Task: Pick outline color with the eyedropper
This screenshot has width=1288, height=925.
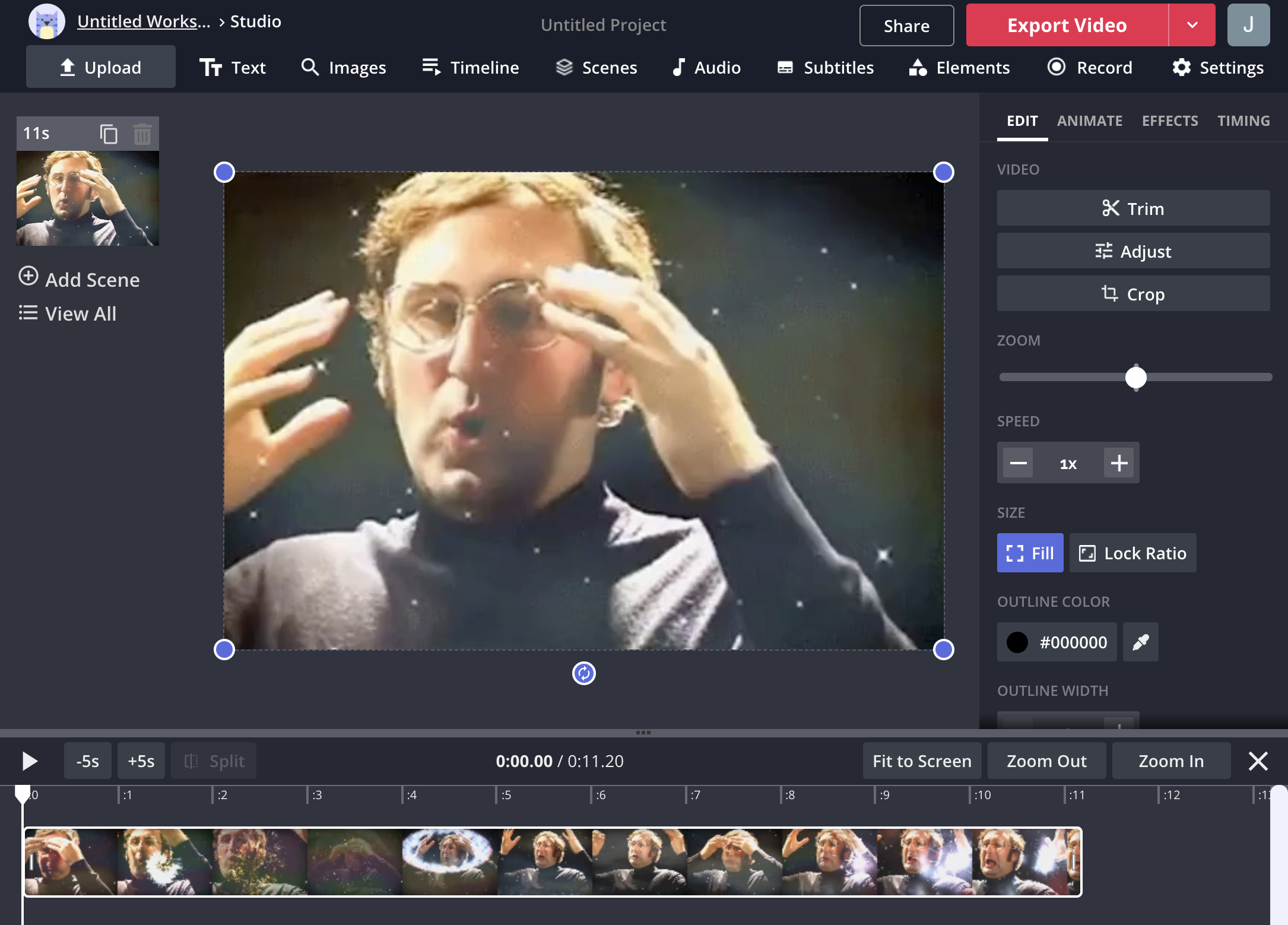Action: click(1140, 642)
